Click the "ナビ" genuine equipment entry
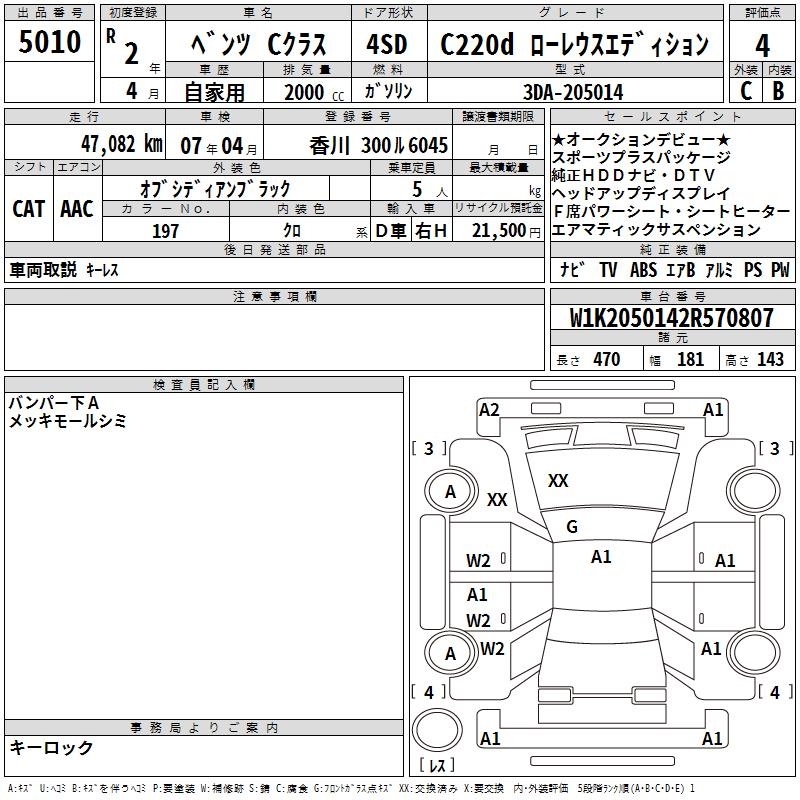Viewport: 800px width, 800px height. tap(572, 269)
